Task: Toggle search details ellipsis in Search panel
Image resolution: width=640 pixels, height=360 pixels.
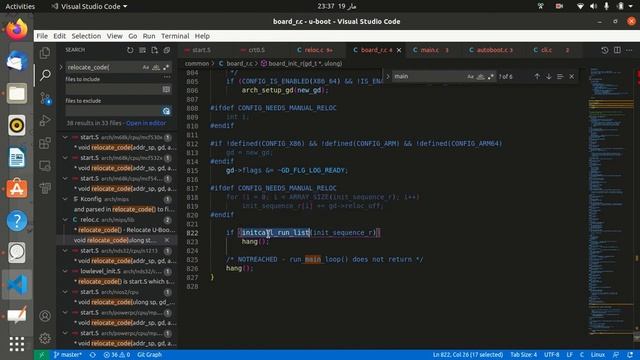Action: (x=167, y=77)
